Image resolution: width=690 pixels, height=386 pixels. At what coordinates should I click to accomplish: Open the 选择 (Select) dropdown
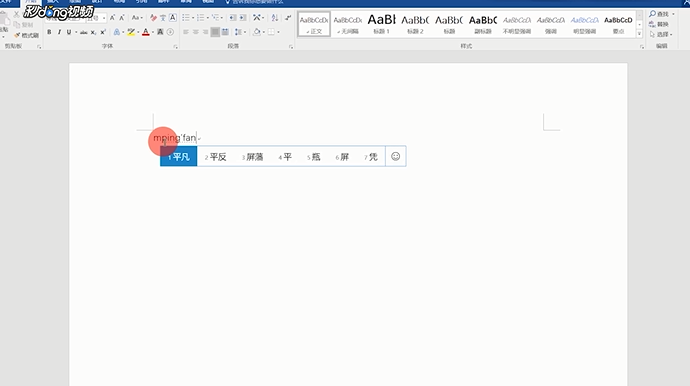(x=661, y=34)
